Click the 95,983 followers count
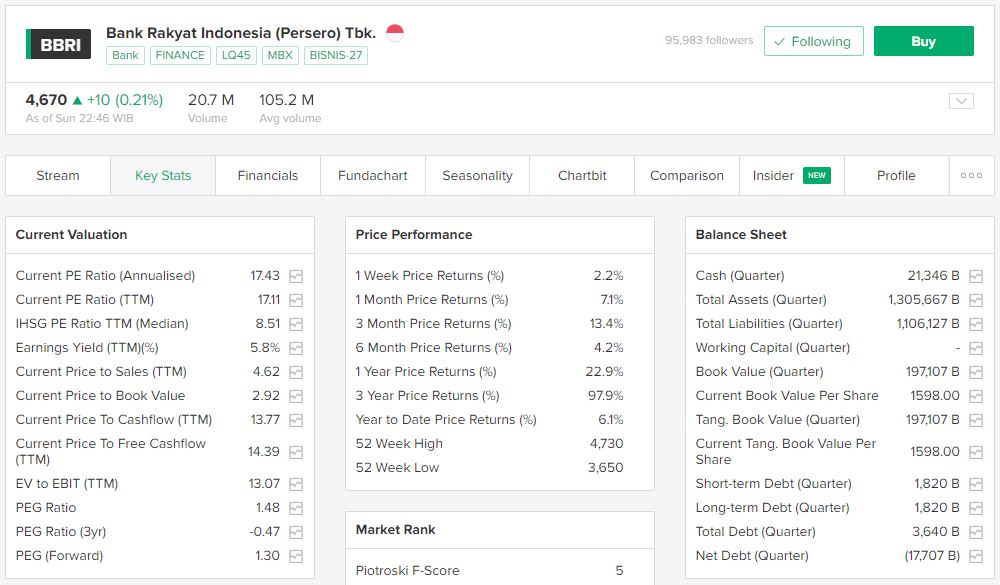Viewport: 1000px width, 585px height. [709, 40]
